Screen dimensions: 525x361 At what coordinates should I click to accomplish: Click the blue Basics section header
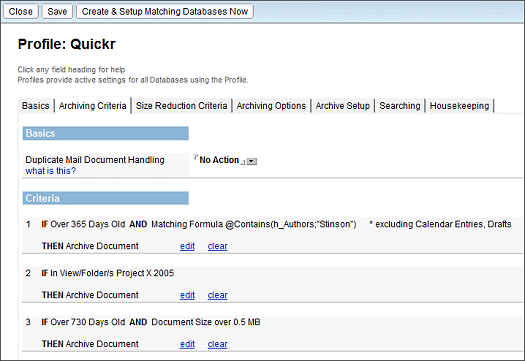pyautogui.click(x=105, y=133)
